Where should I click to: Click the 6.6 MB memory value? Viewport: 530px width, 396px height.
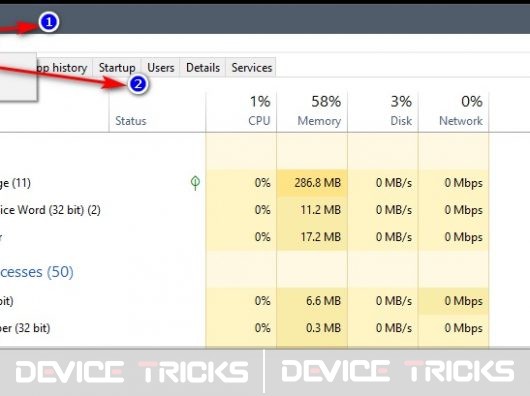[x=323, y=301]
